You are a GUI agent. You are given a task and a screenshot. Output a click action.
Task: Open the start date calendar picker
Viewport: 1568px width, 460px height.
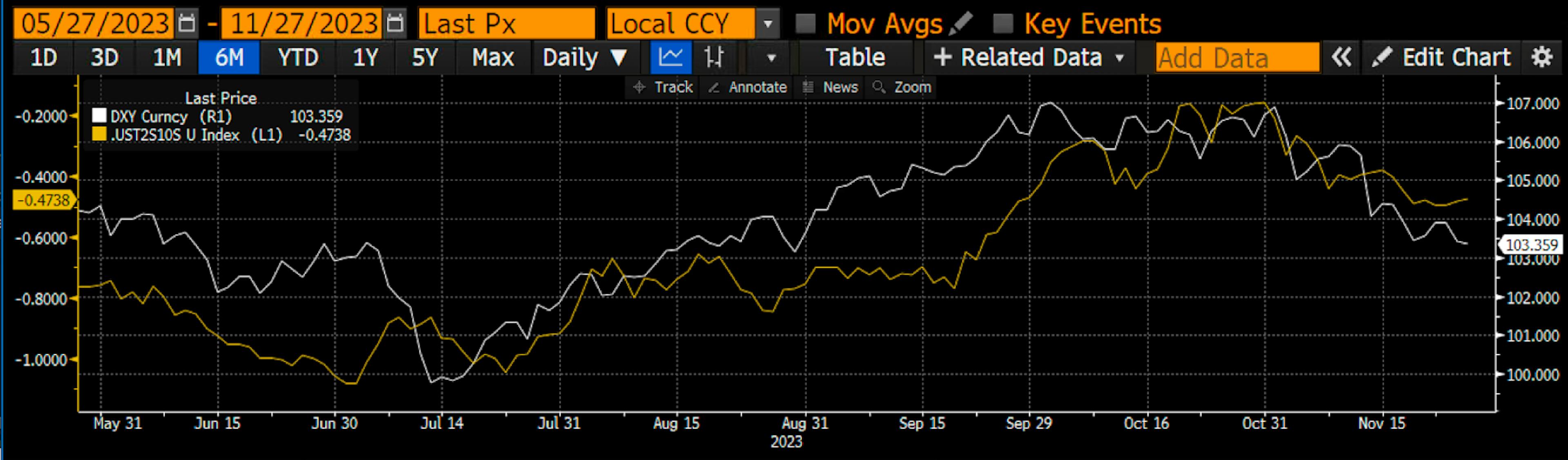tap(186, 23)
